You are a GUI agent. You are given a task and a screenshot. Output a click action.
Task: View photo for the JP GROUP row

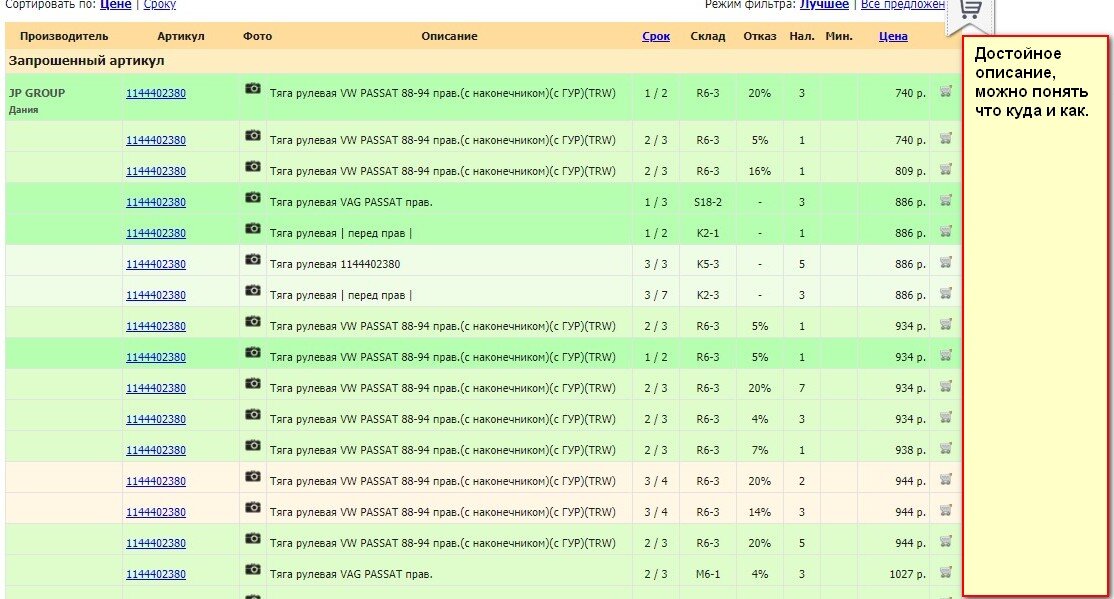253,89
